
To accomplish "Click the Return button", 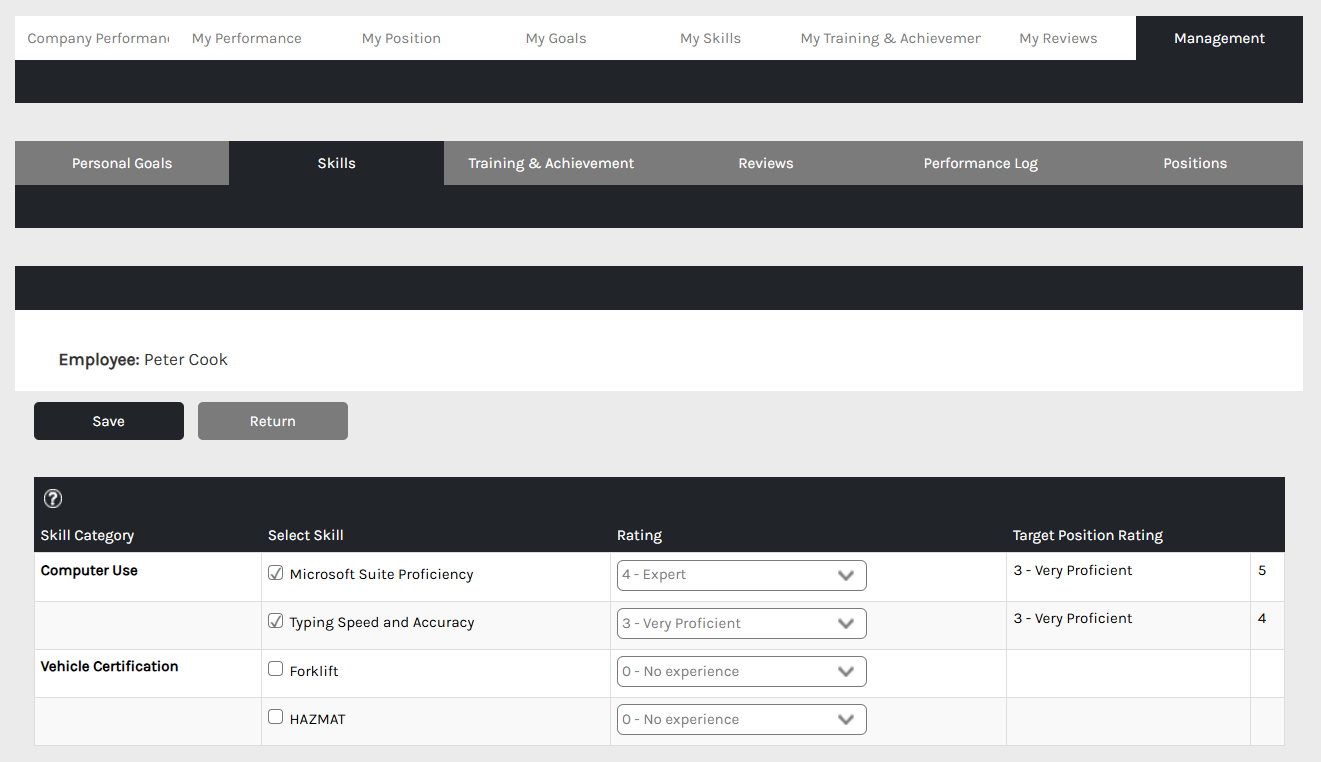I will [273, 421].
